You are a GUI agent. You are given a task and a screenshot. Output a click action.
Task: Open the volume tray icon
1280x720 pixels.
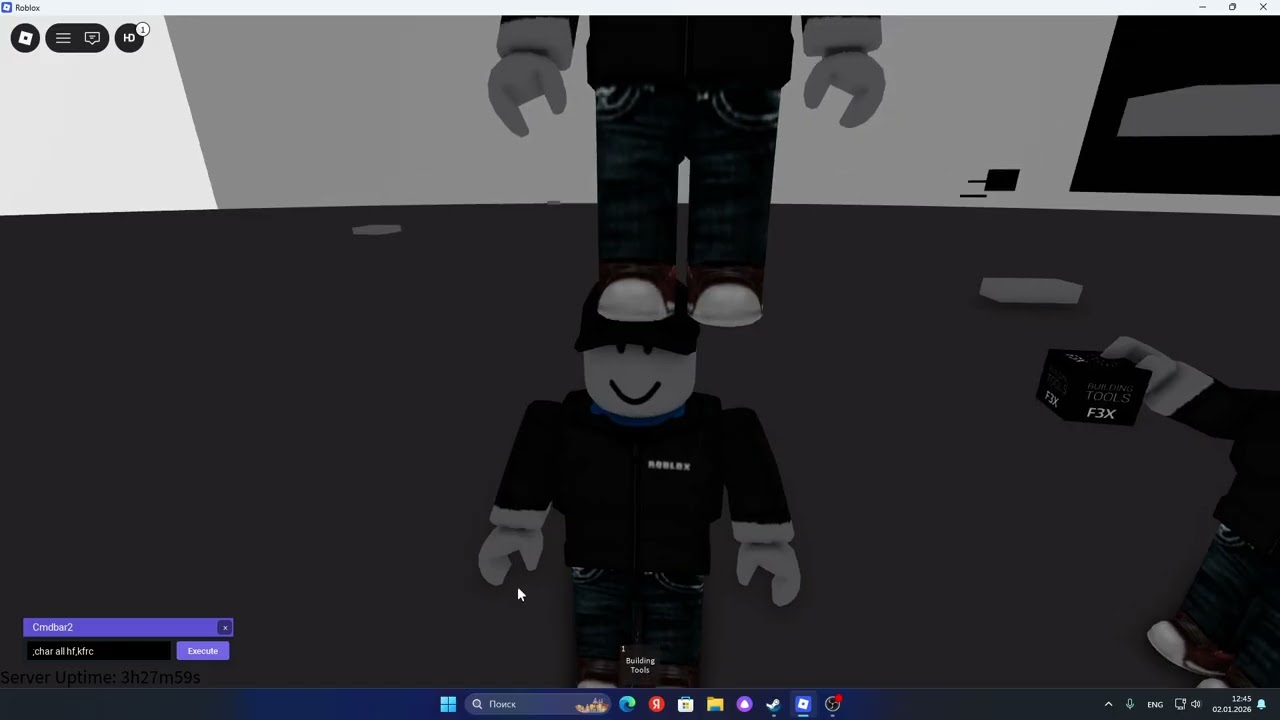pyautogui.click(x=1196, y=704)
